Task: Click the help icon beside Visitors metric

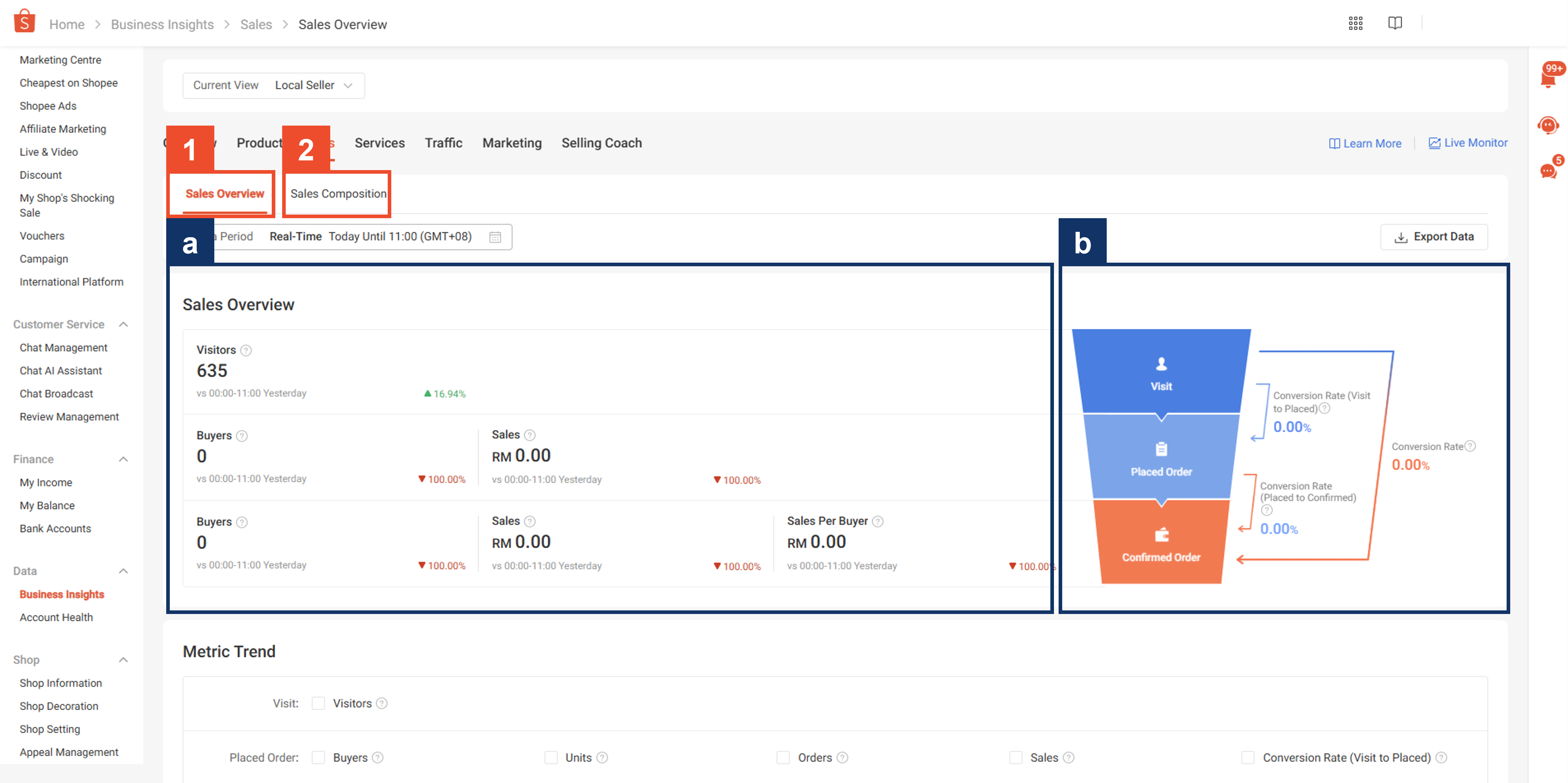Action: pos(246,351)
